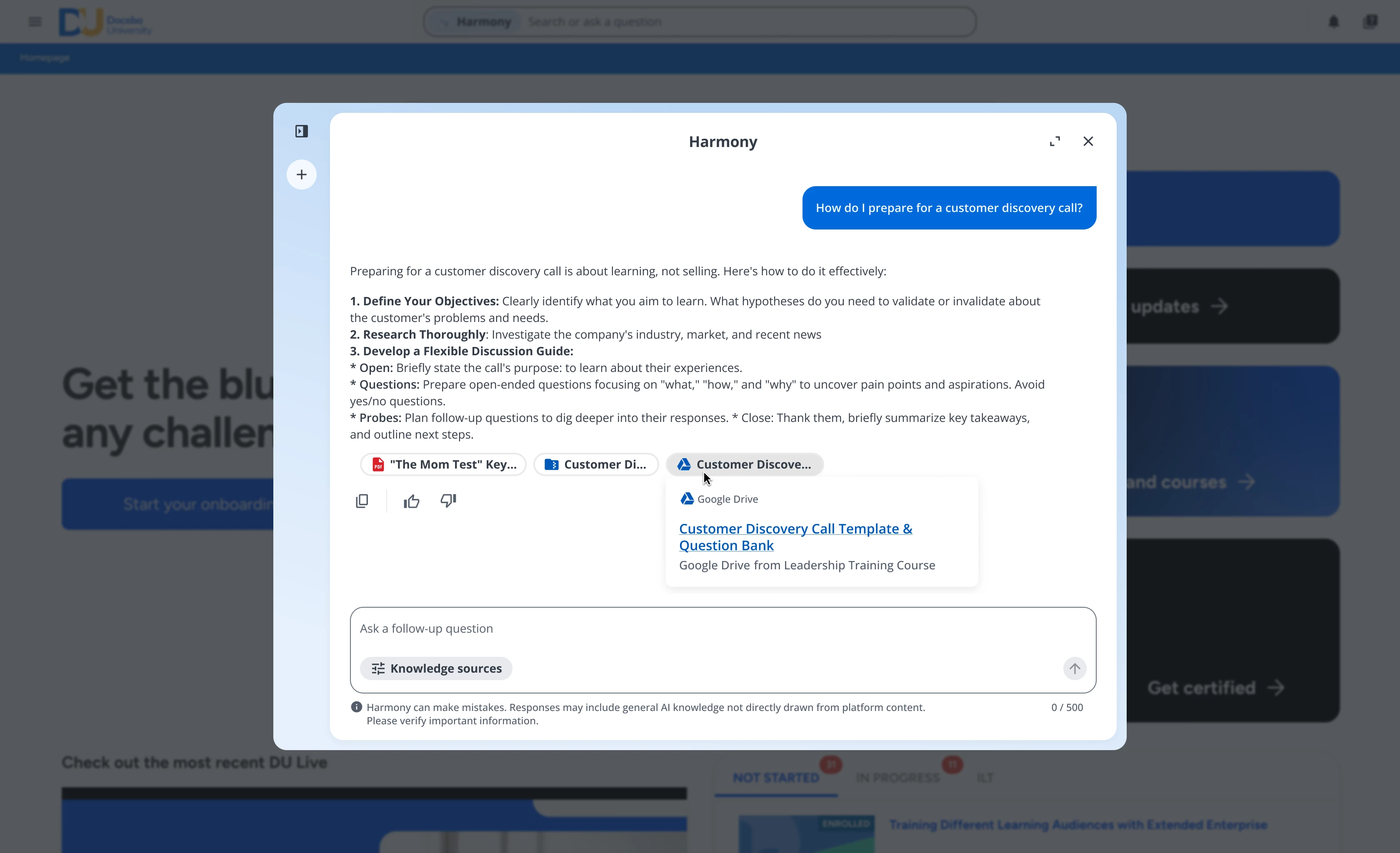Viewport: 1400px width, 853px height.
Task: Toggle the chat history sidebar panel
Action: point(302,131)
